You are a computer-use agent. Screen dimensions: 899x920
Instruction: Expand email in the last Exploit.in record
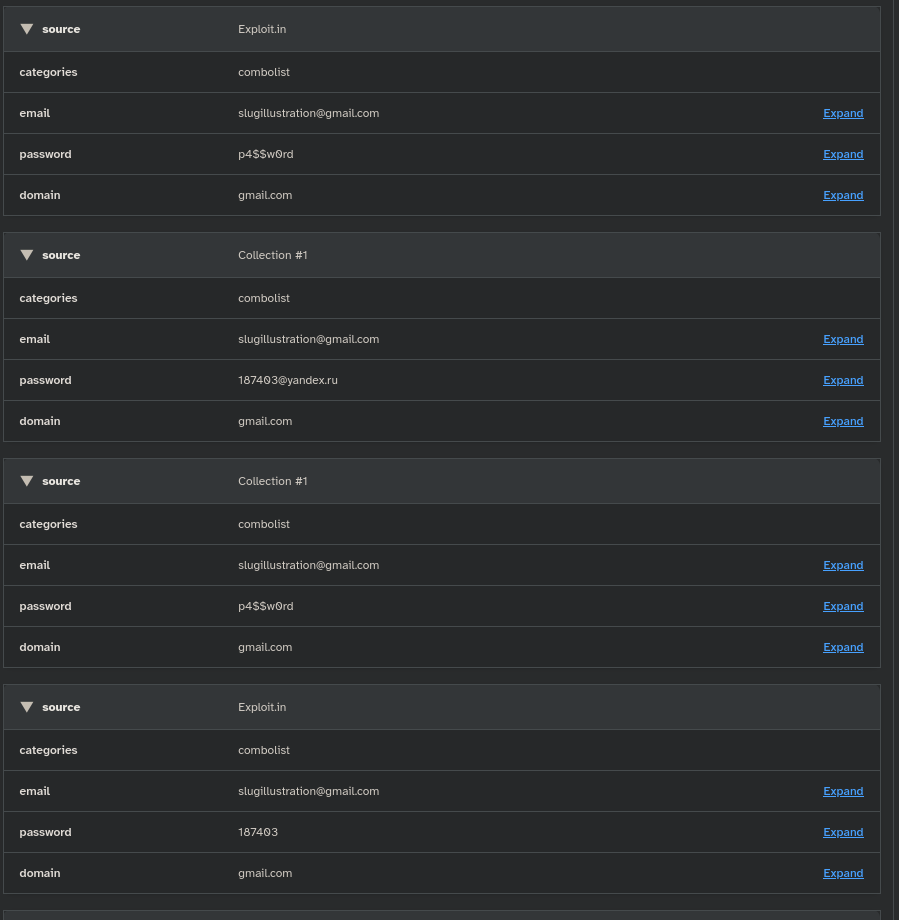tap(842, 791)
